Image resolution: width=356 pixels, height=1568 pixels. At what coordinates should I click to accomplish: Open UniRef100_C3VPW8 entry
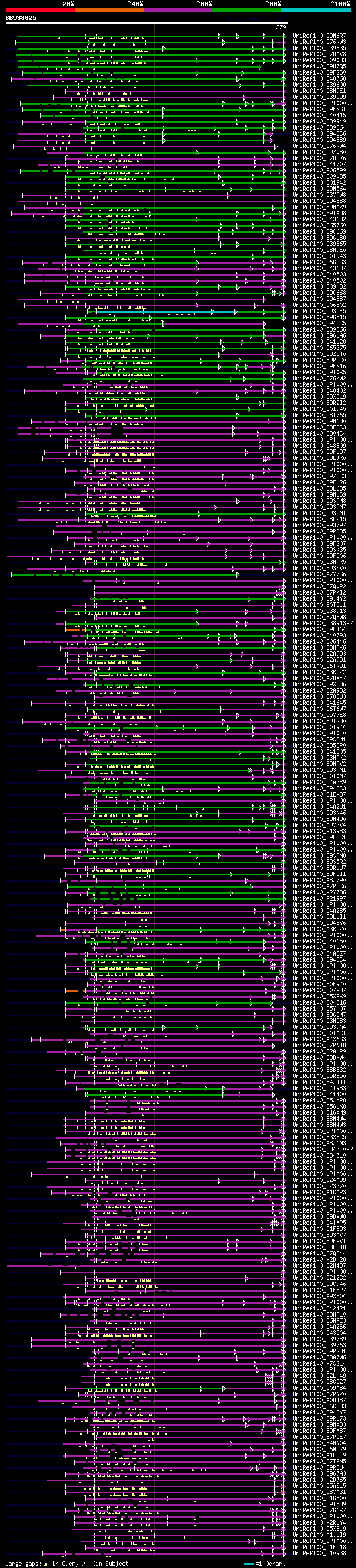coord(319,195)
